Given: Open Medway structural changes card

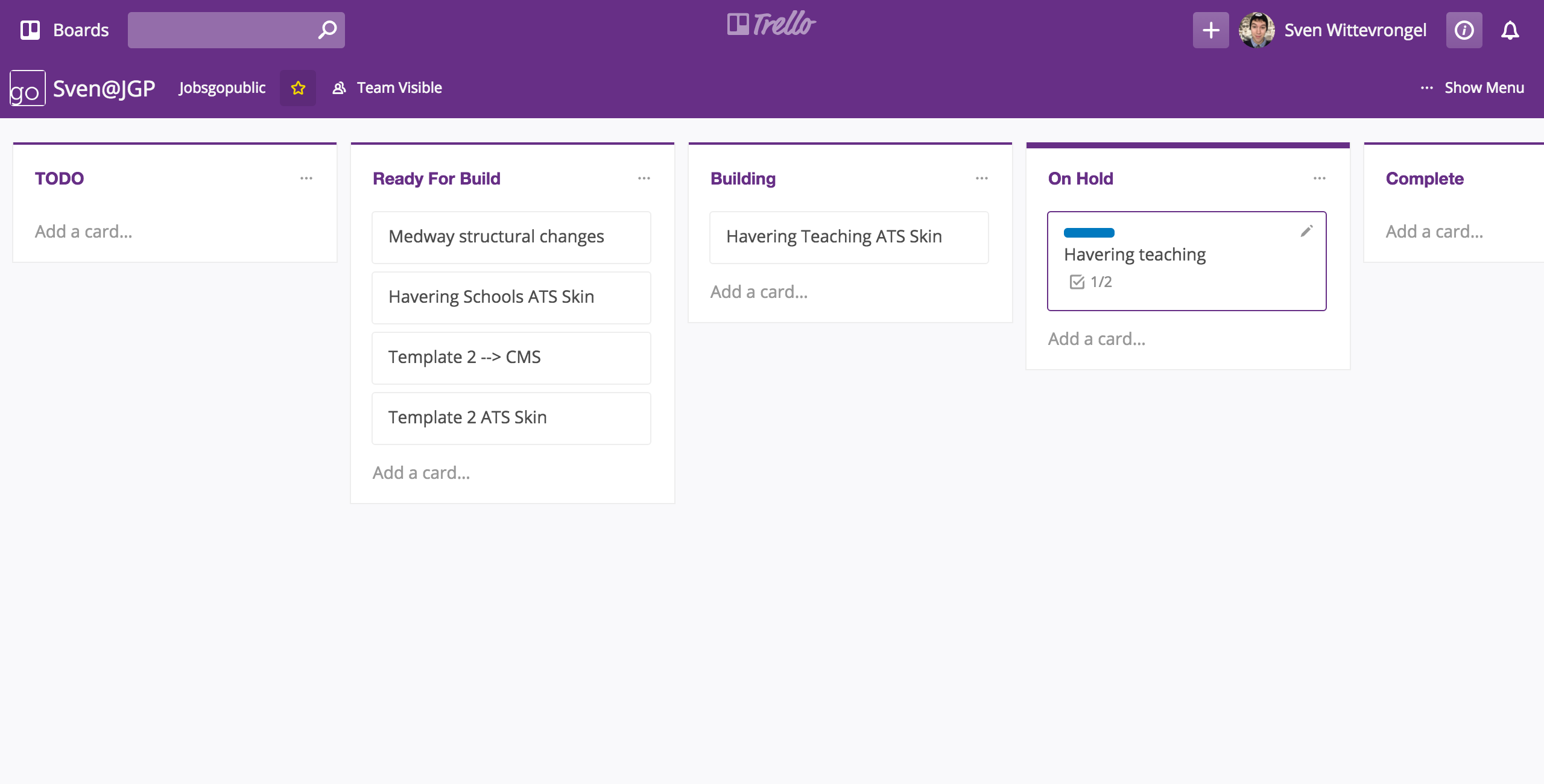Looking at the screenshot, I should pos(511,237).
